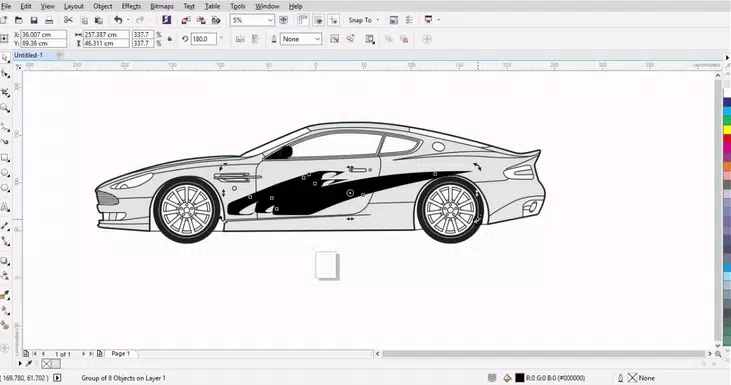The height and width of the screenshot is (385, 731).
Task: Toggle Show Rulers button
Action: (x=303, y=20)
